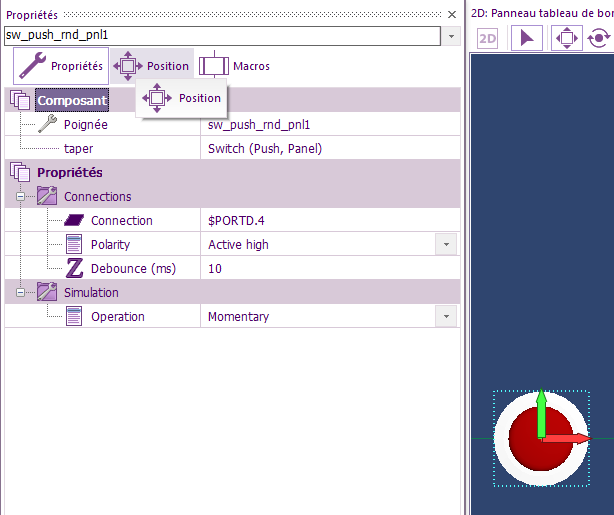This screenshot has height=515, width=614.
Task: Collapse the Connections tree group
Action: (21, 196)
